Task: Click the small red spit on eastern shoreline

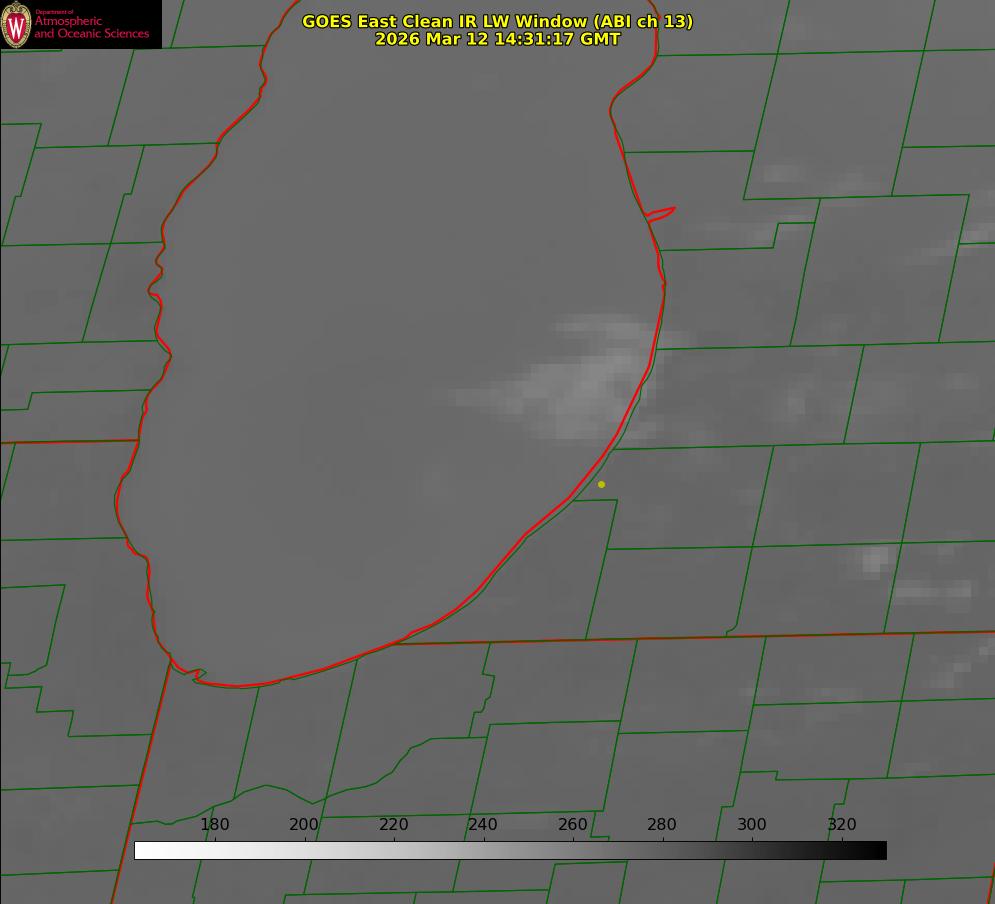Action: [661, 212]
